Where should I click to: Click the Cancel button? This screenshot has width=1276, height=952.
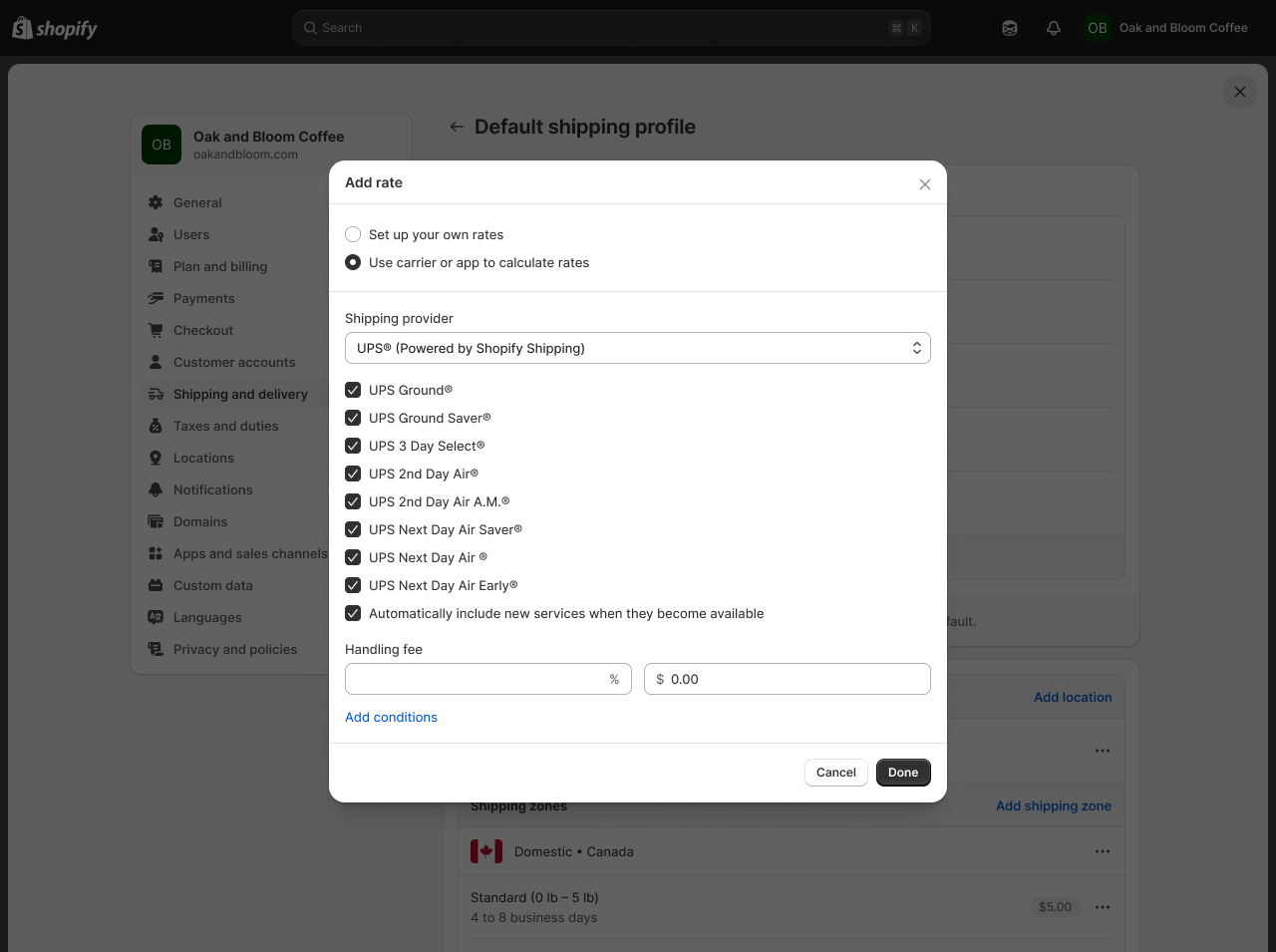[x=836, y=773]
